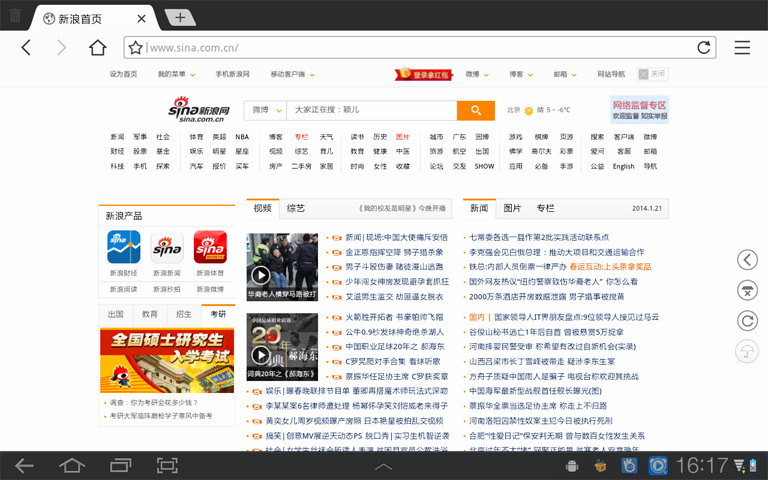Open a new tab with the plus button

click(x=180, y=18)
